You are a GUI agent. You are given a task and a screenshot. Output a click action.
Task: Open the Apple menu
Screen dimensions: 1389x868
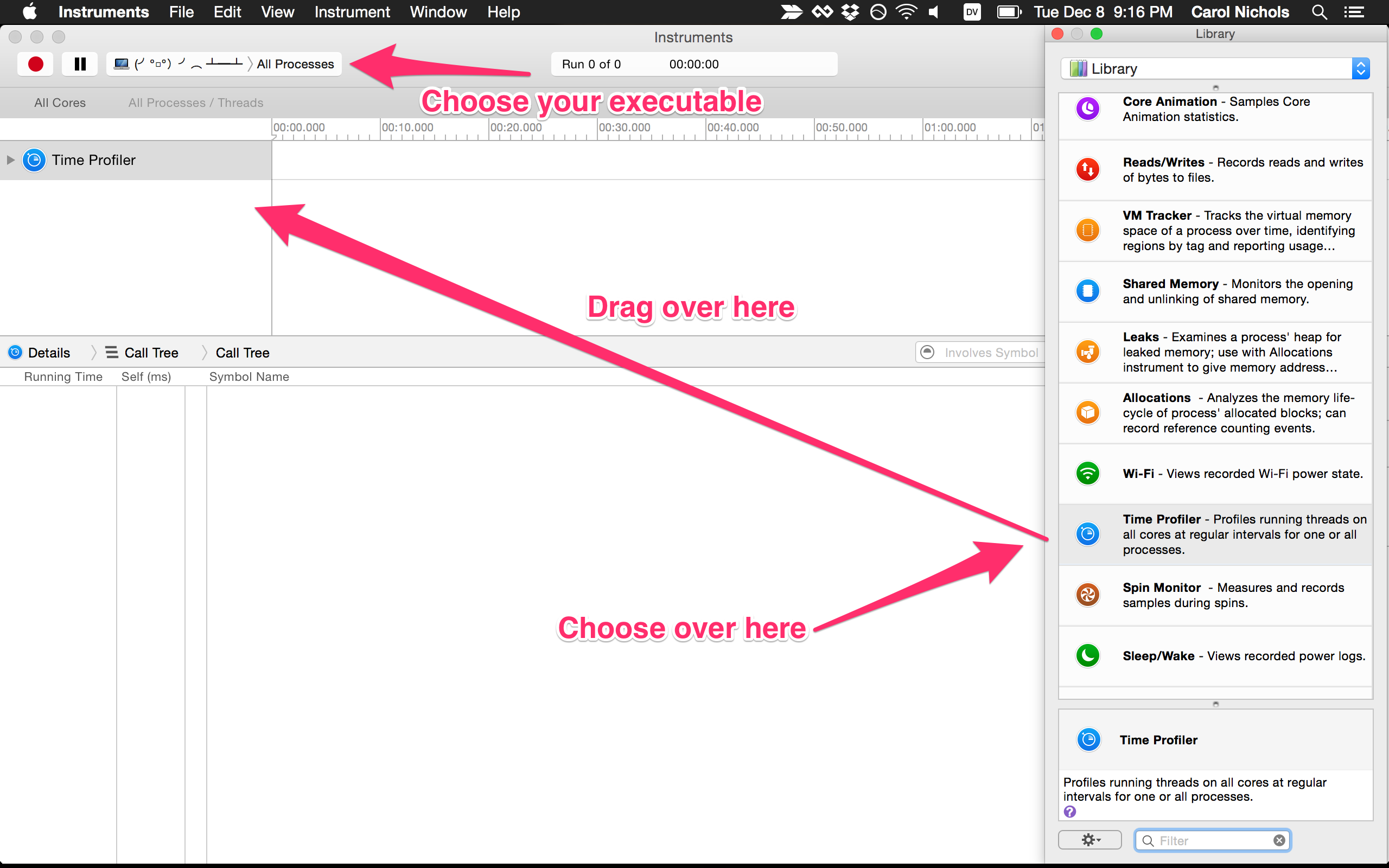click(29, 11)
